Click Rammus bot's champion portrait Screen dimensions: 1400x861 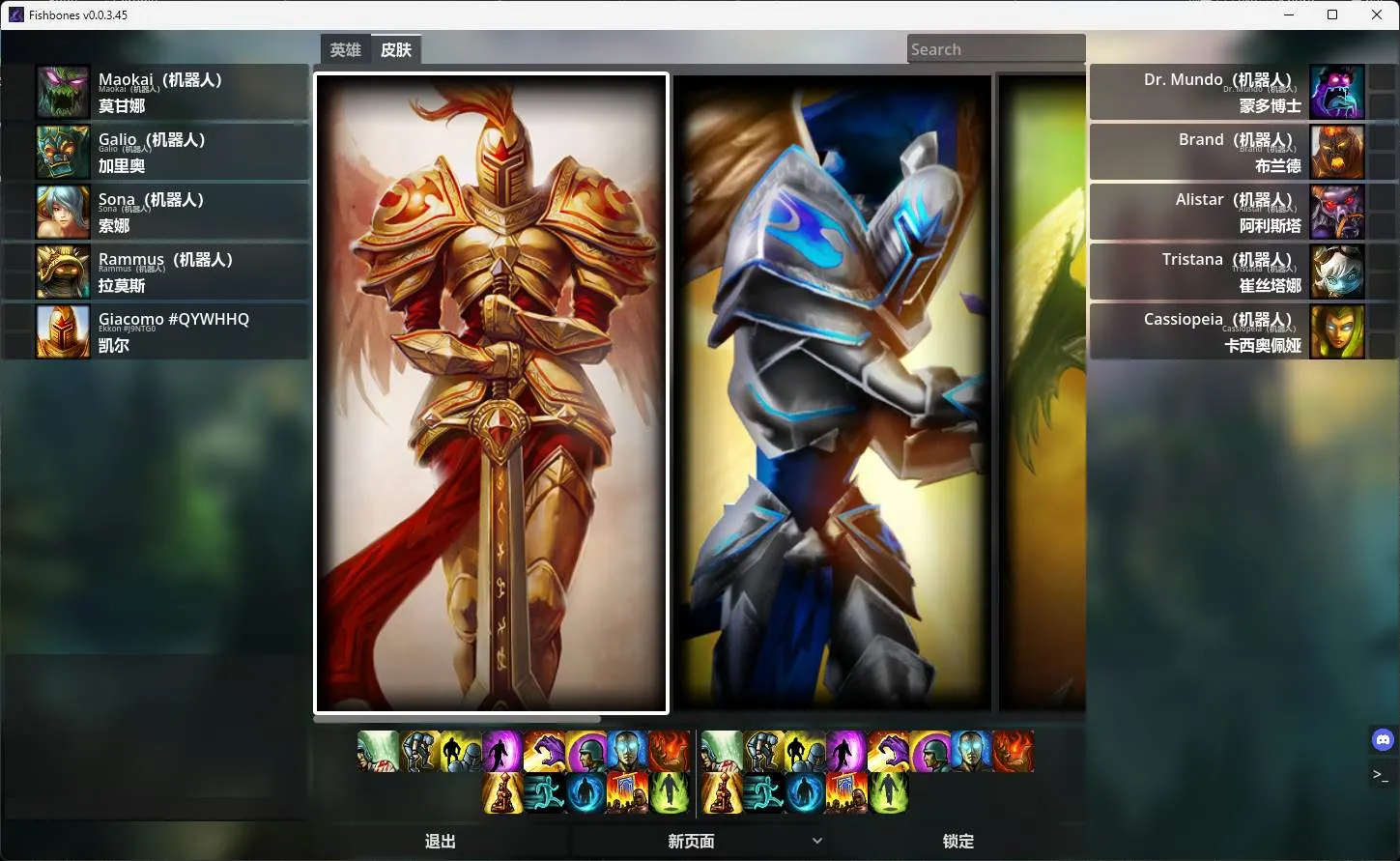pyautogui.click(x=63, y=272)
